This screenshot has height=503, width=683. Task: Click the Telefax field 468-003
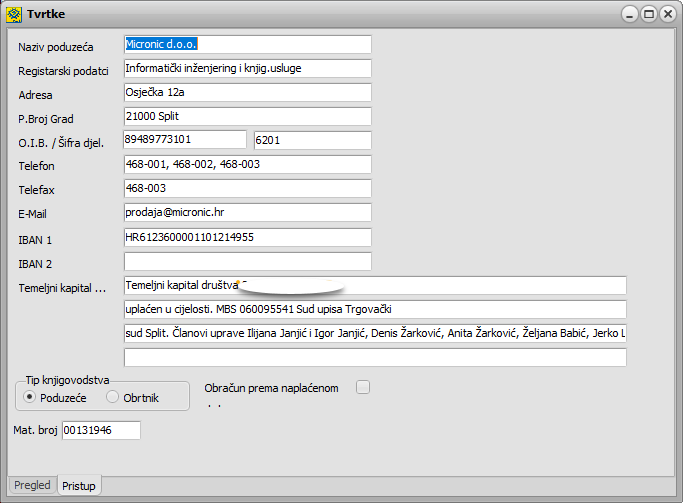tap(247, 188)
